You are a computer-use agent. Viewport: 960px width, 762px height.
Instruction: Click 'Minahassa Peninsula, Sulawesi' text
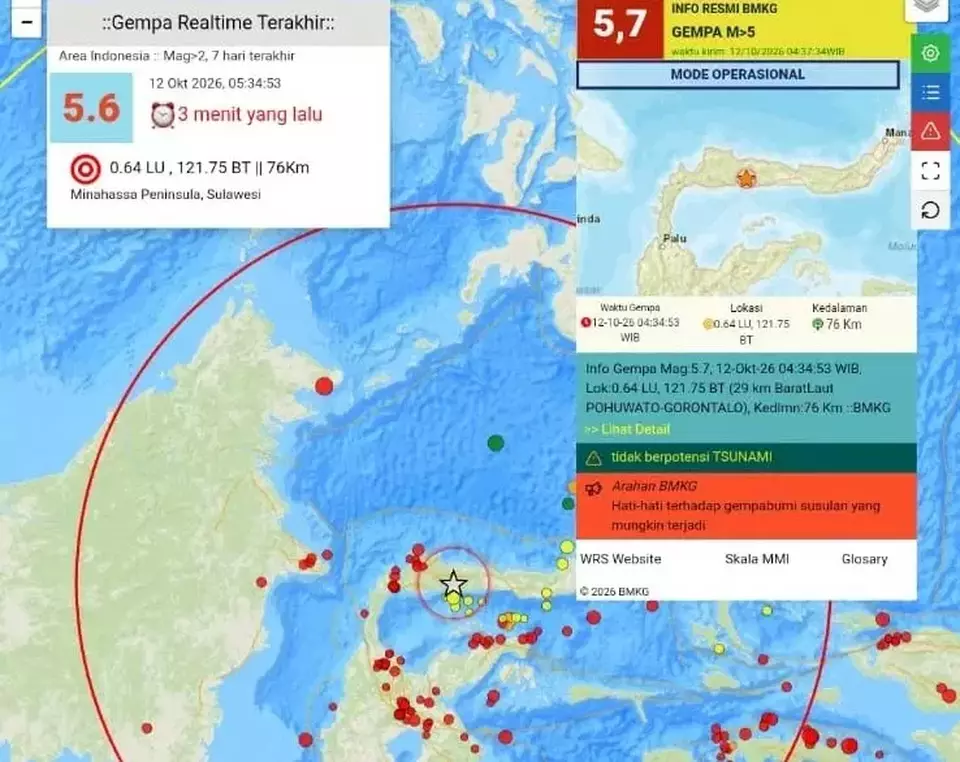165,195
